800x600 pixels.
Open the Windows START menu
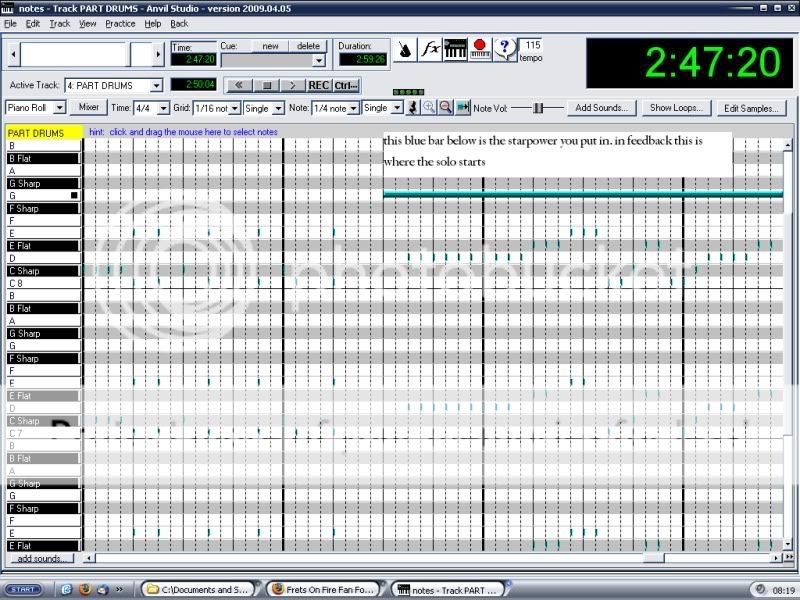tap(22, 589)
